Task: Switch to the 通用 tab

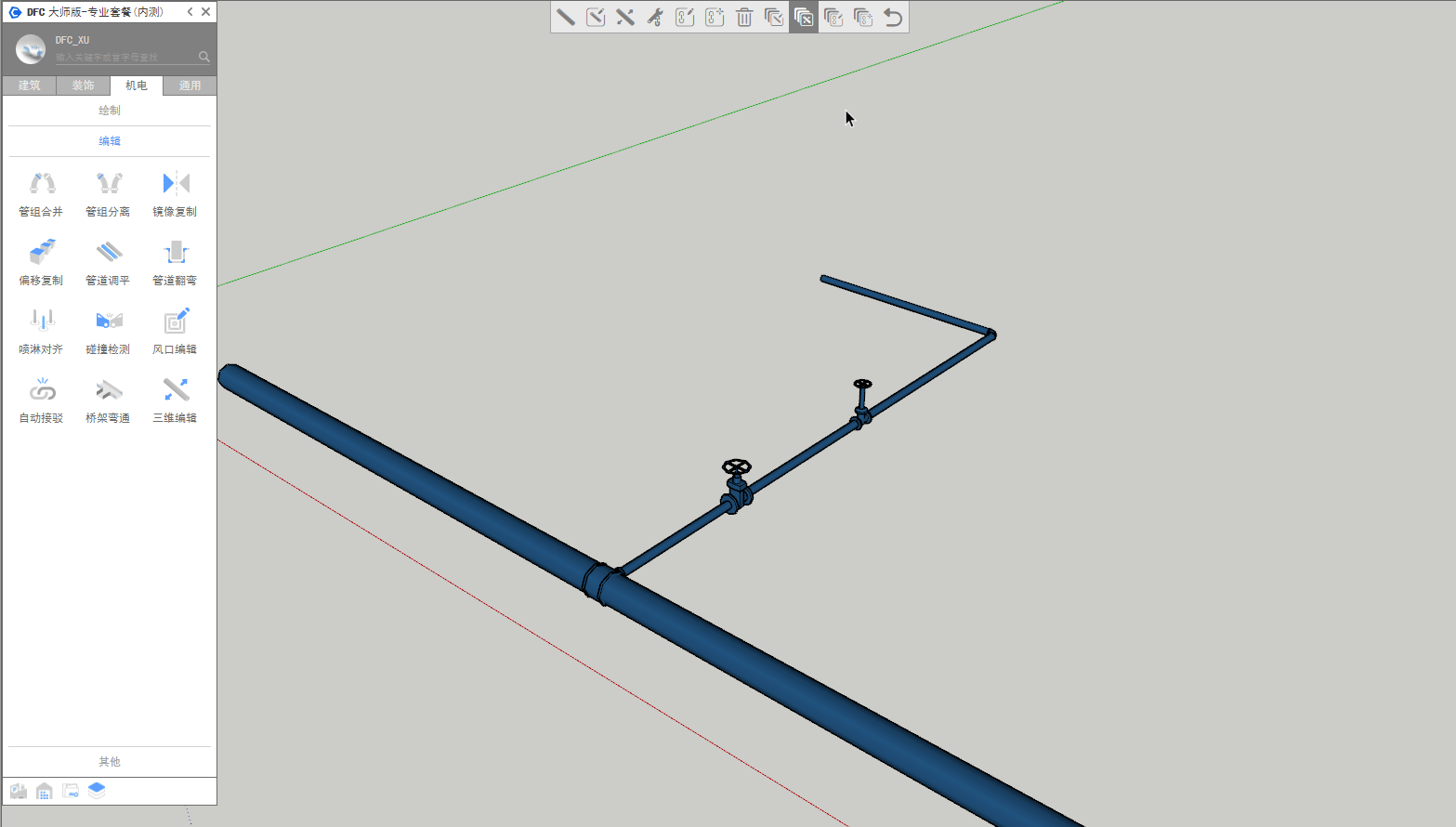Action: tap(190, 85)
